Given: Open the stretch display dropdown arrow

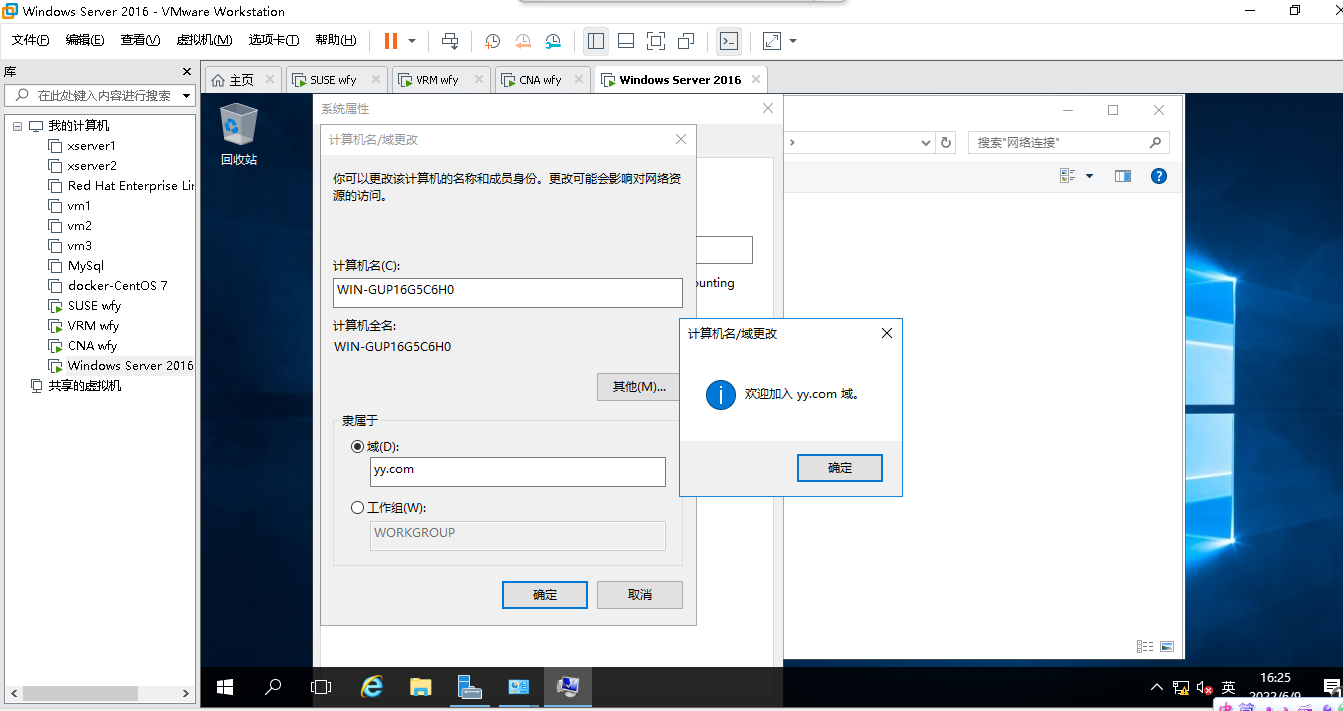Looking at the screenshot, I should tap(793, 41).
